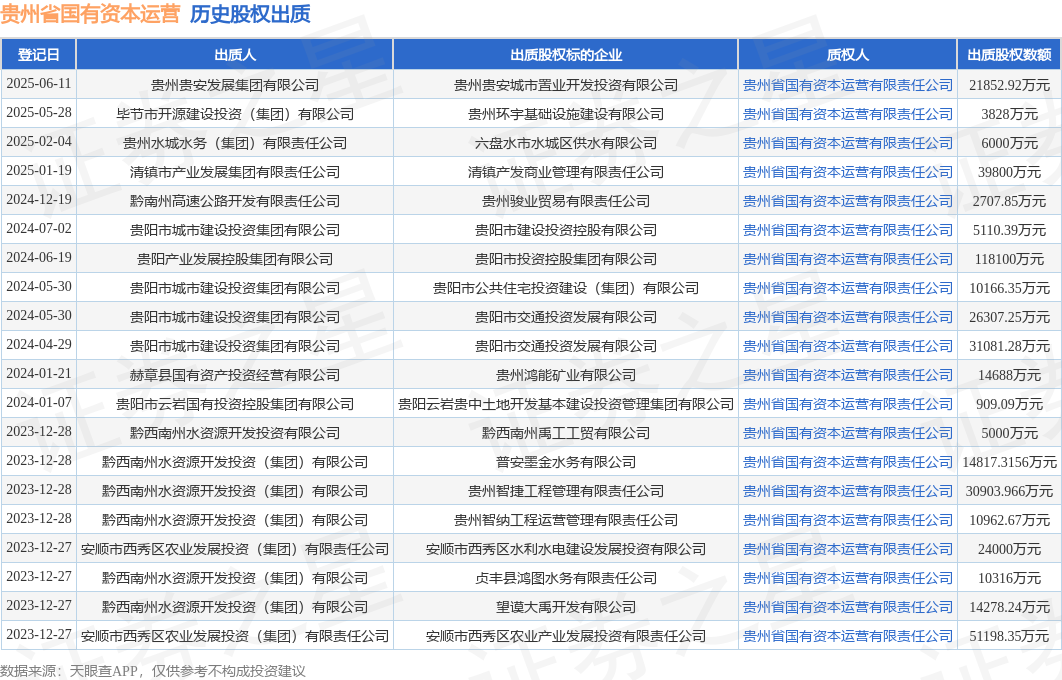1062x680 pixels.
Task: Click the date cell 2024-06-19
Action: 39,257
